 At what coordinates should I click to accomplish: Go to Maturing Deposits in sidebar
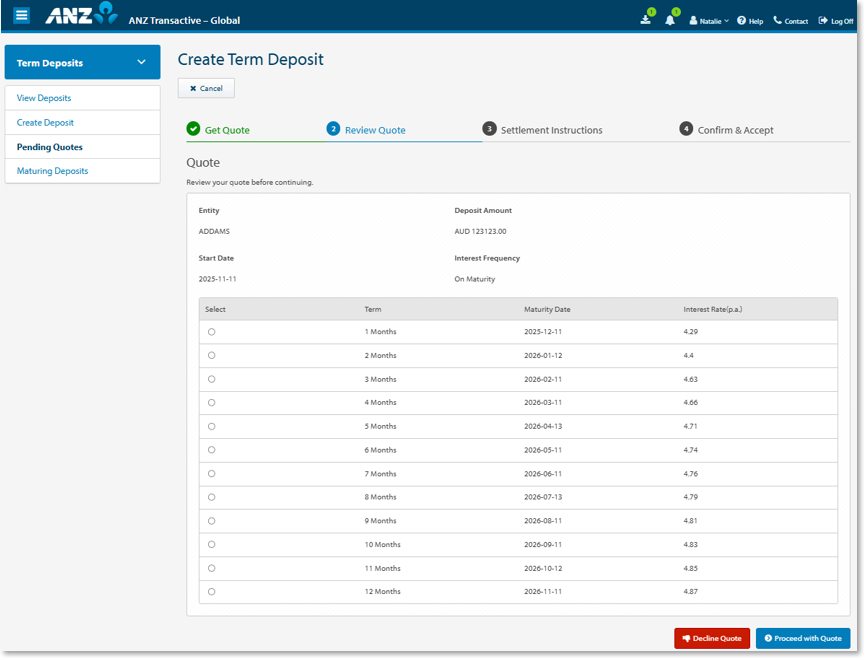(52, 171)
